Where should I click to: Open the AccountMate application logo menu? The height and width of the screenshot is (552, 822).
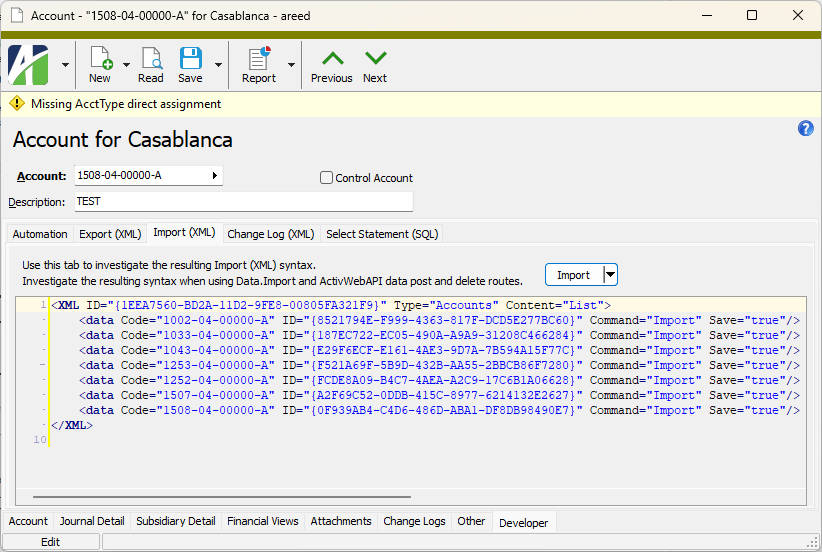28,65
